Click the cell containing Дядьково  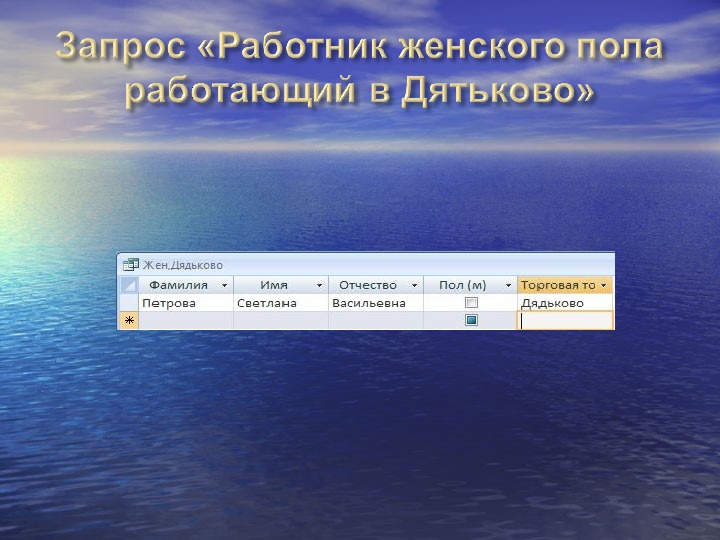click(565, 303)
